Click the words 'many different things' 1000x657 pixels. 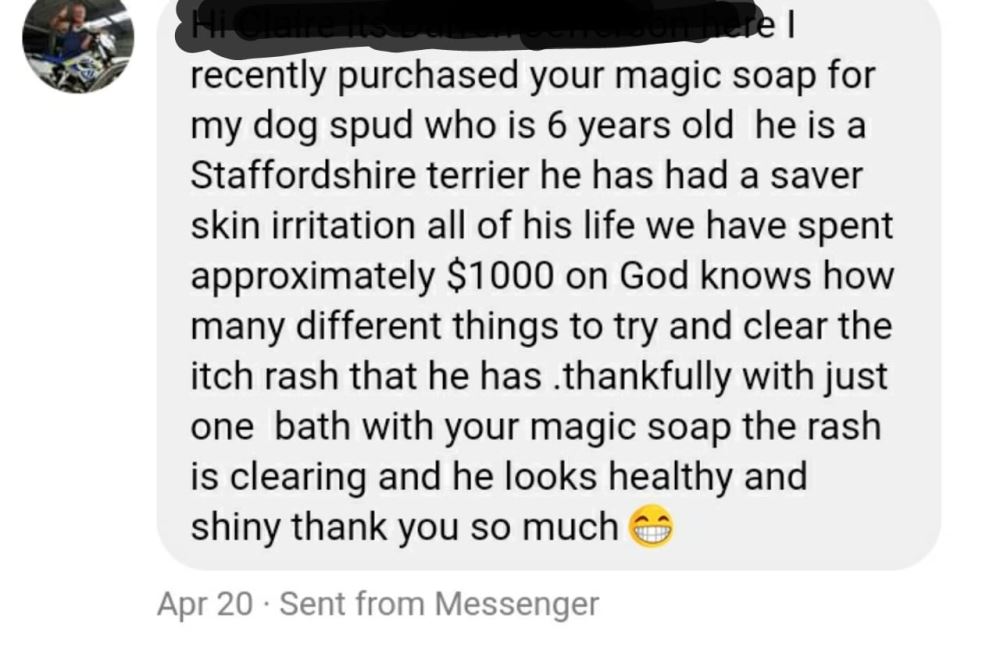(x=395, y=328)
